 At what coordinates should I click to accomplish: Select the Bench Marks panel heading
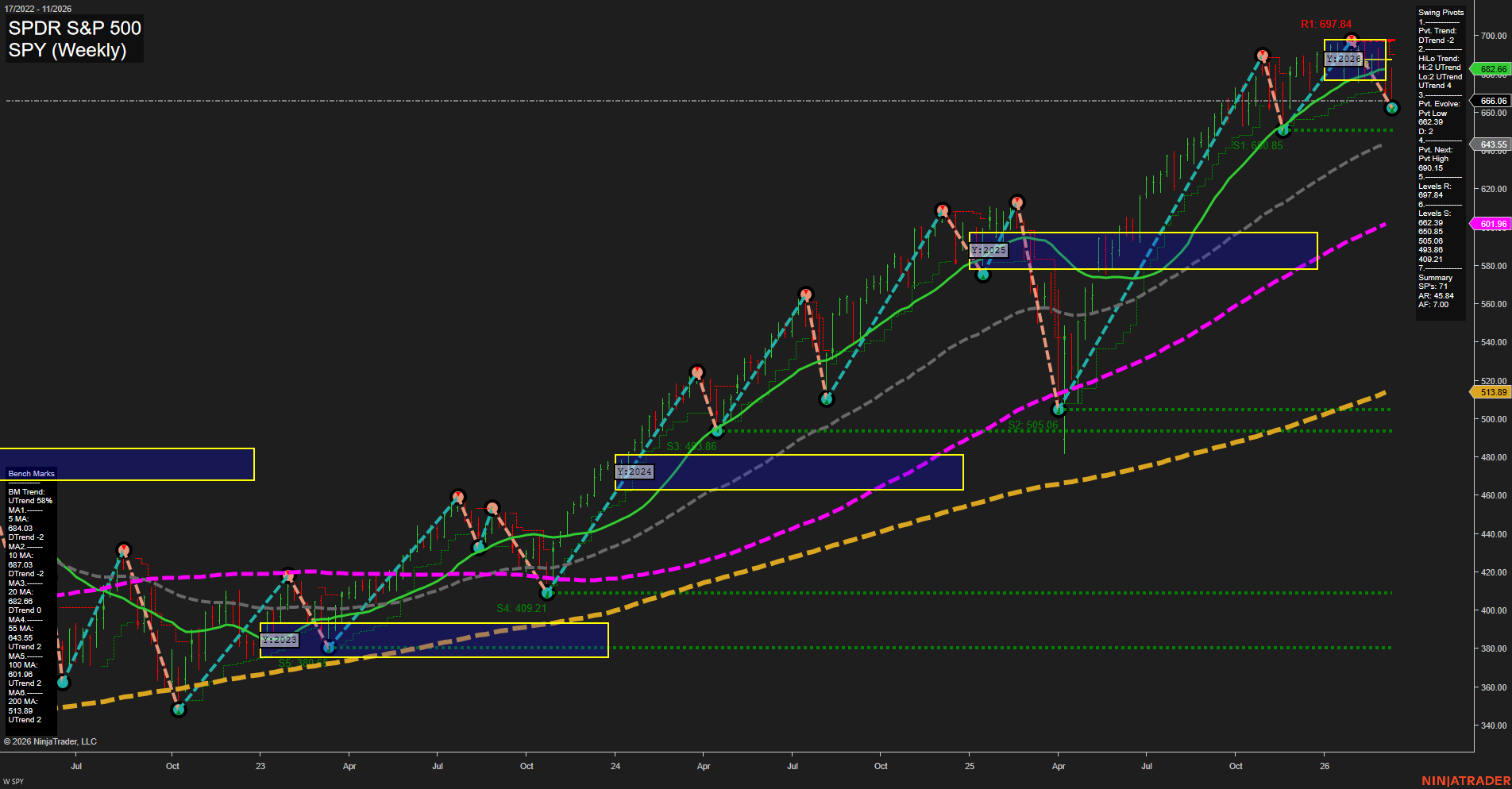(31, 474)
